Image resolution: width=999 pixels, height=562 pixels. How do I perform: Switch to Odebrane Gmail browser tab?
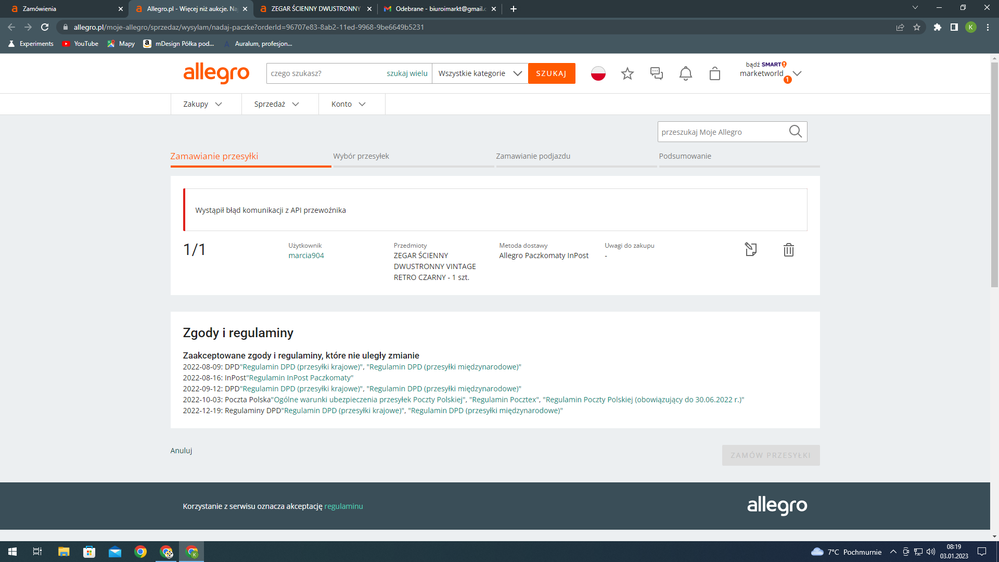click(x=440, y=9)
